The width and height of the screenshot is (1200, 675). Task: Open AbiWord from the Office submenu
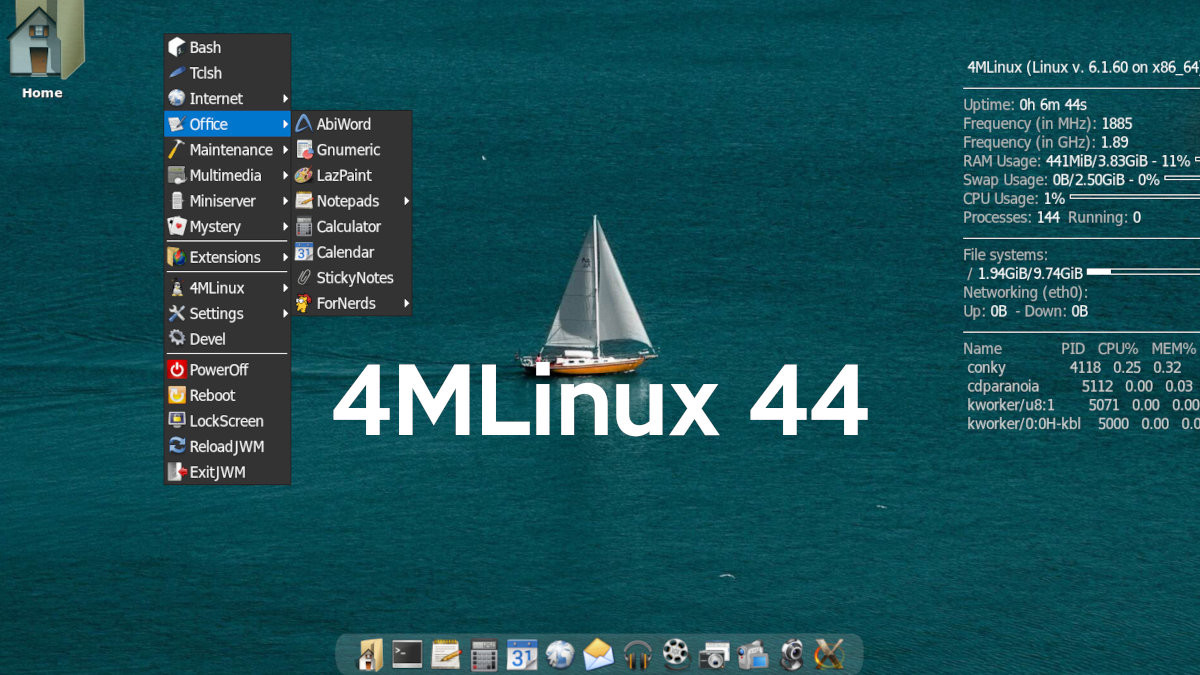351,124
